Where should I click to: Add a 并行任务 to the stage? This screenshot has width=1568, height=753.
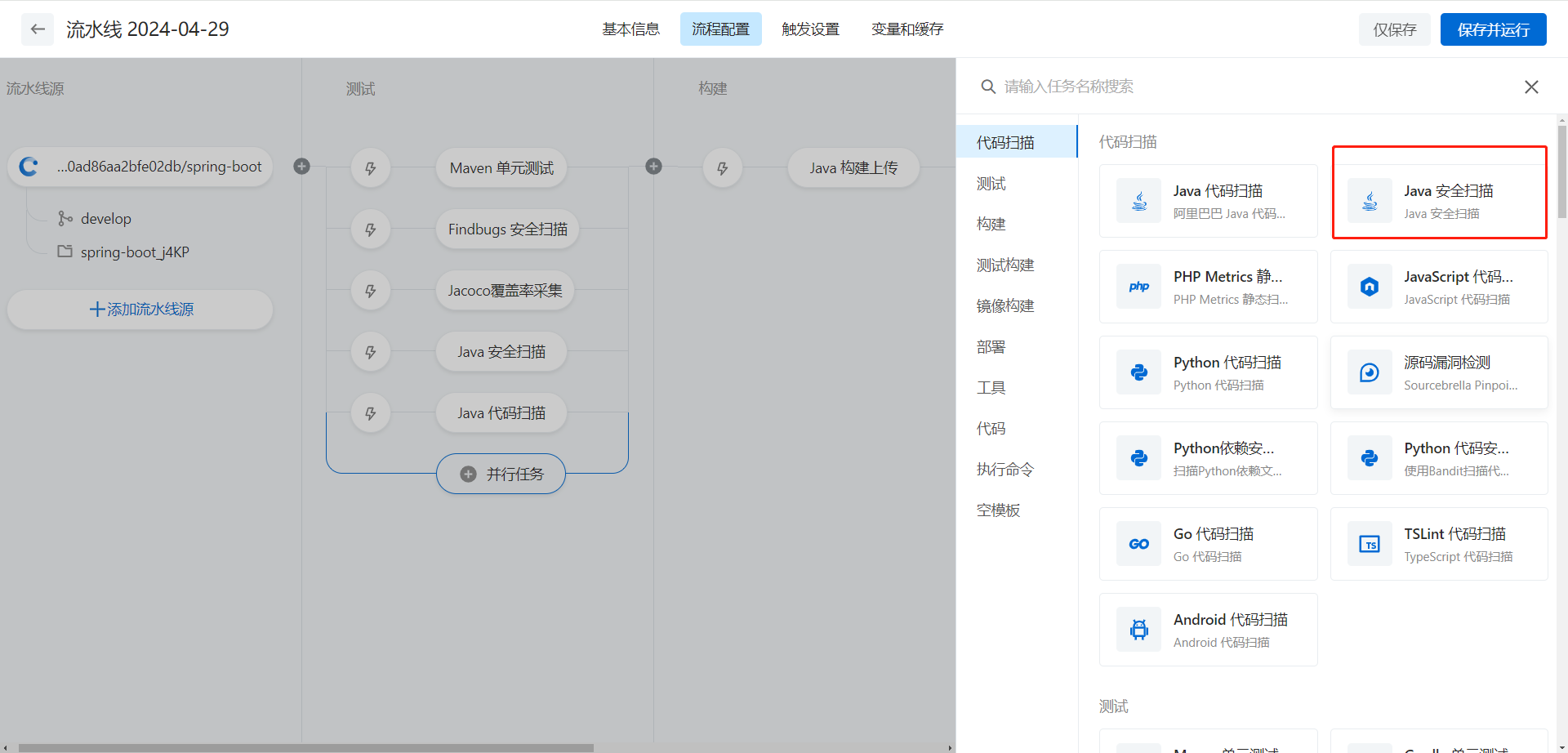point(501,474)
